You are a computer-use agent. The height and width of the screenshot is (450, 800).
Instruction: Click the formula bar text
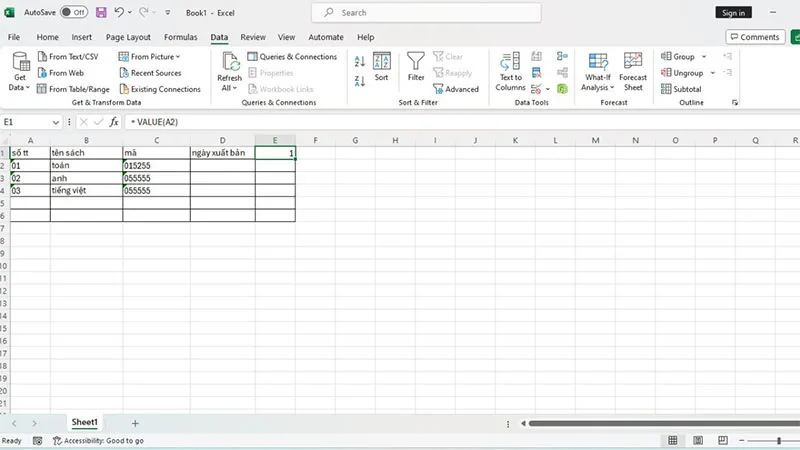tap(155, 122)
